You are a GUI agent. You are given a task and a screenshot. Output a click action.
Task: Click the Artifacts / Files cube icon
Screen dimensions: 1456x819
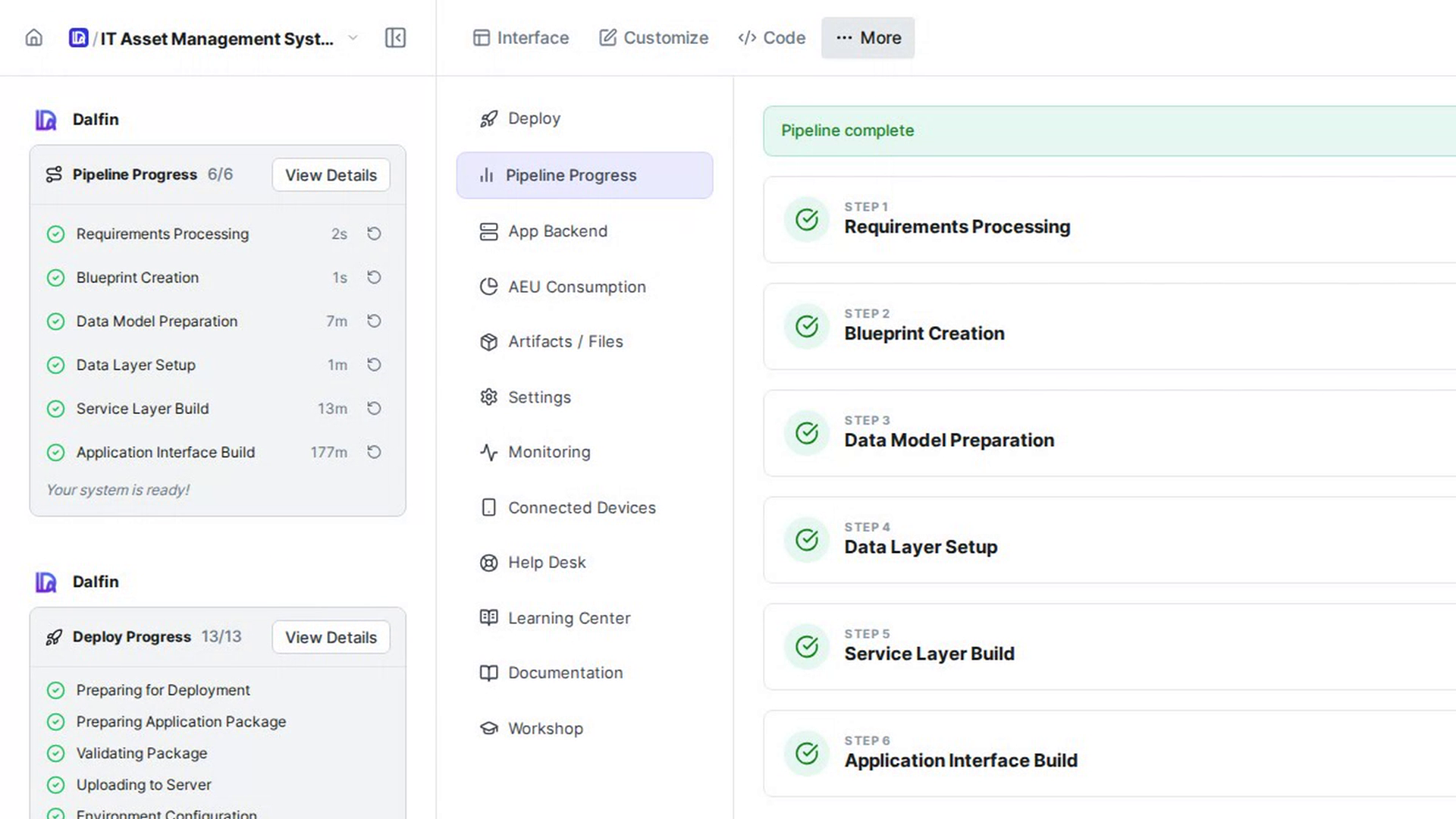point(489,342)
